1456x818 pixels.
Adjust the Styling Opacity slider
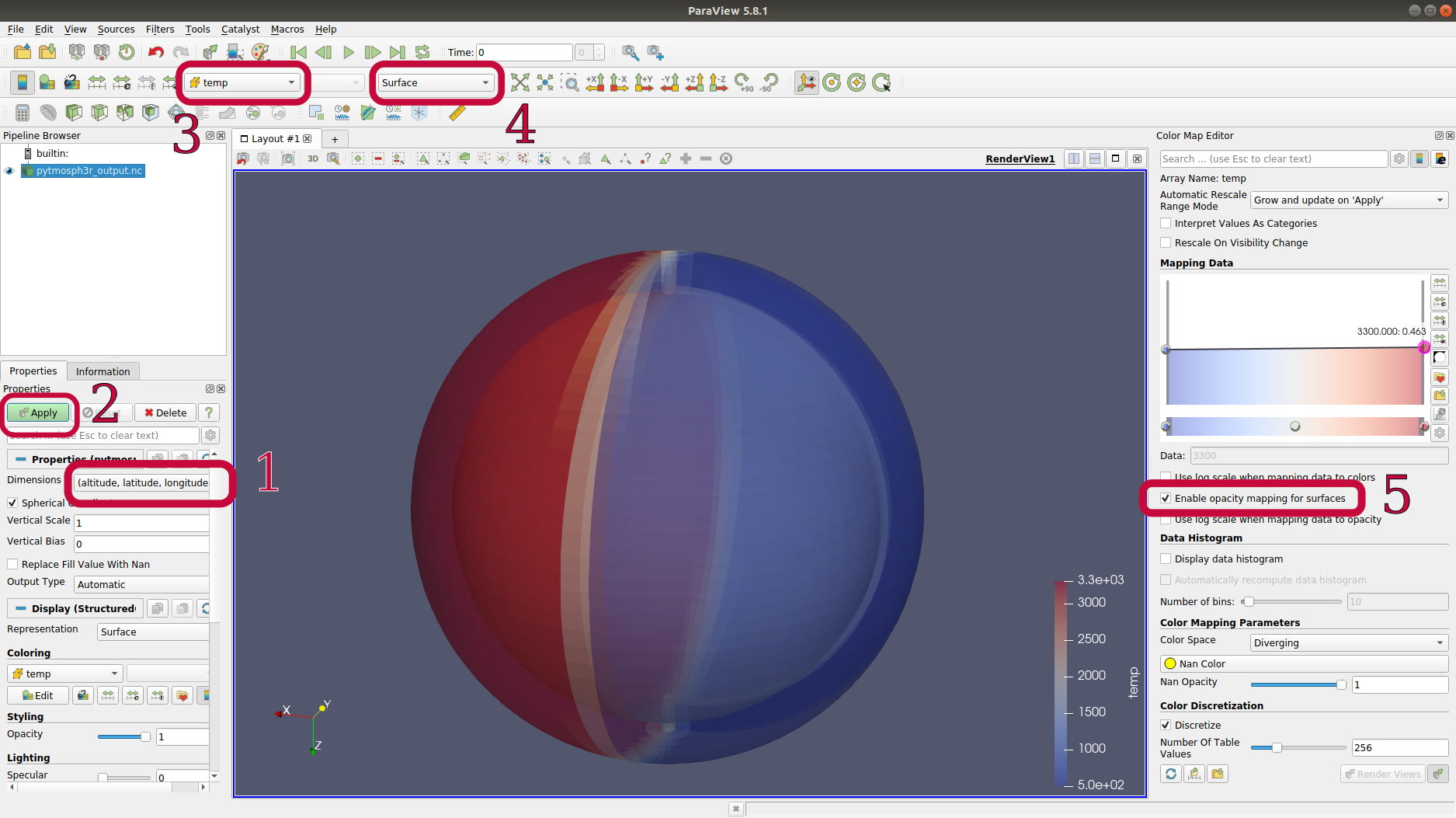click(x=123, y=736)
